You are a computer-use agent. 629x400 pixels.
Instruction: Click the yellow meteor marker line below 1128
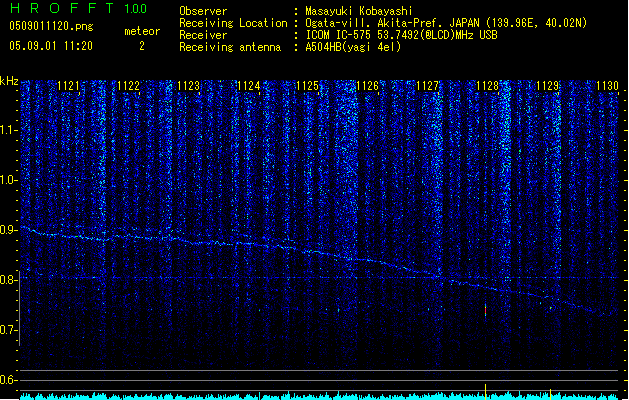click(x=485, y=392)
